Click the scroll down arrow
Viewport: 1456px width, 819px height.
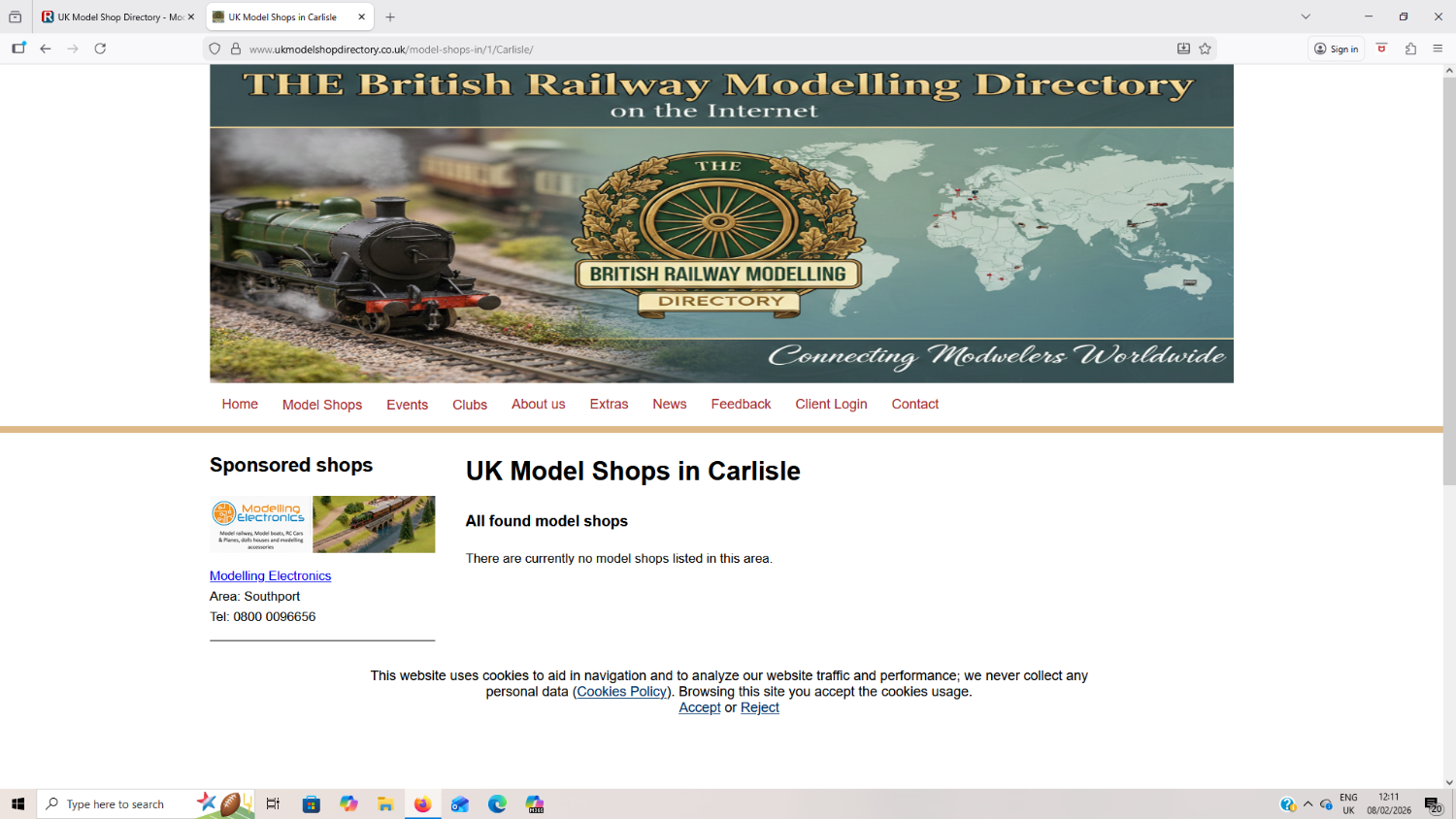[x=1449, y=782]
